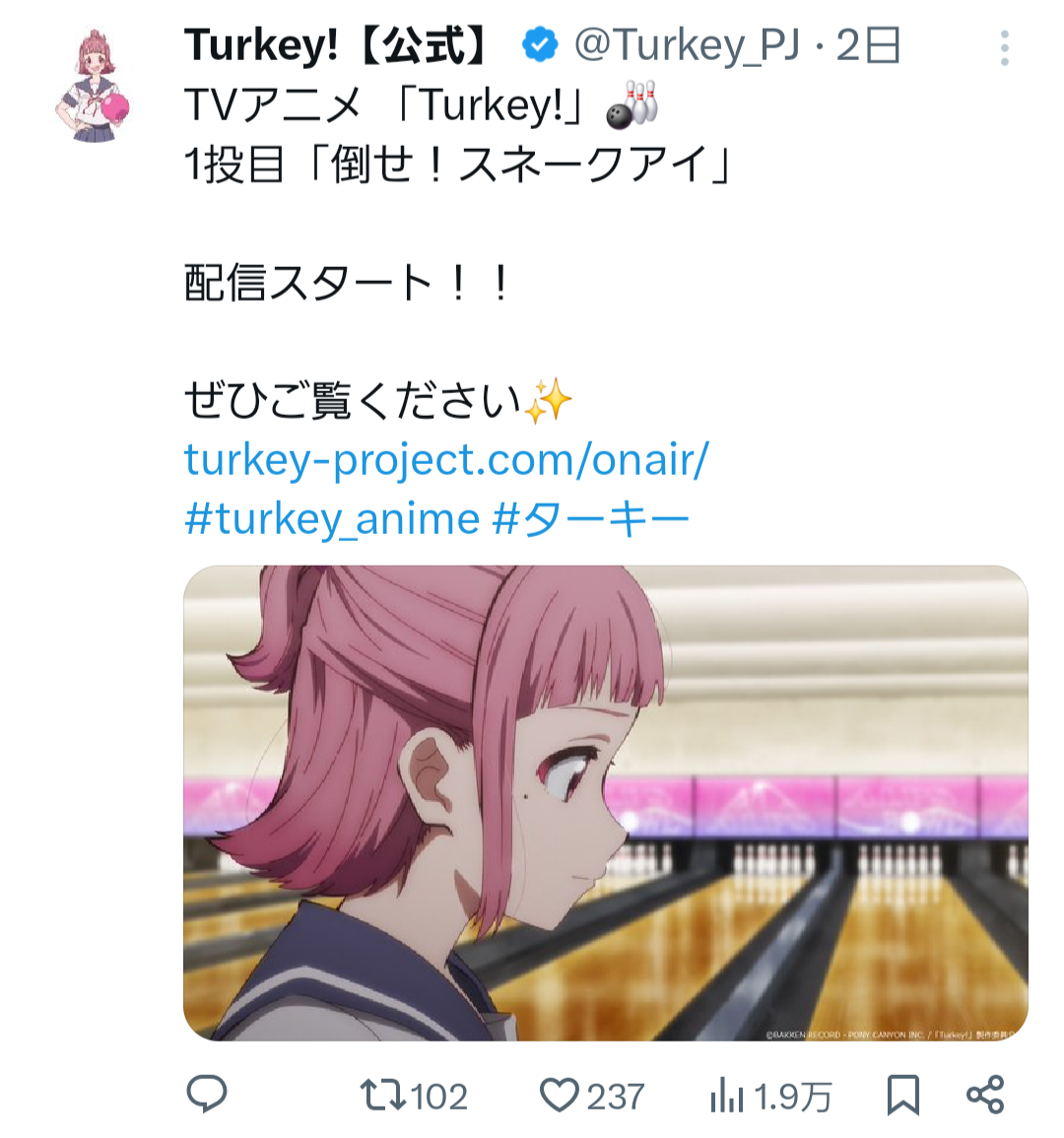
Task: Open the #turkey_anime hashtag
Action: [x=332, y=519]
